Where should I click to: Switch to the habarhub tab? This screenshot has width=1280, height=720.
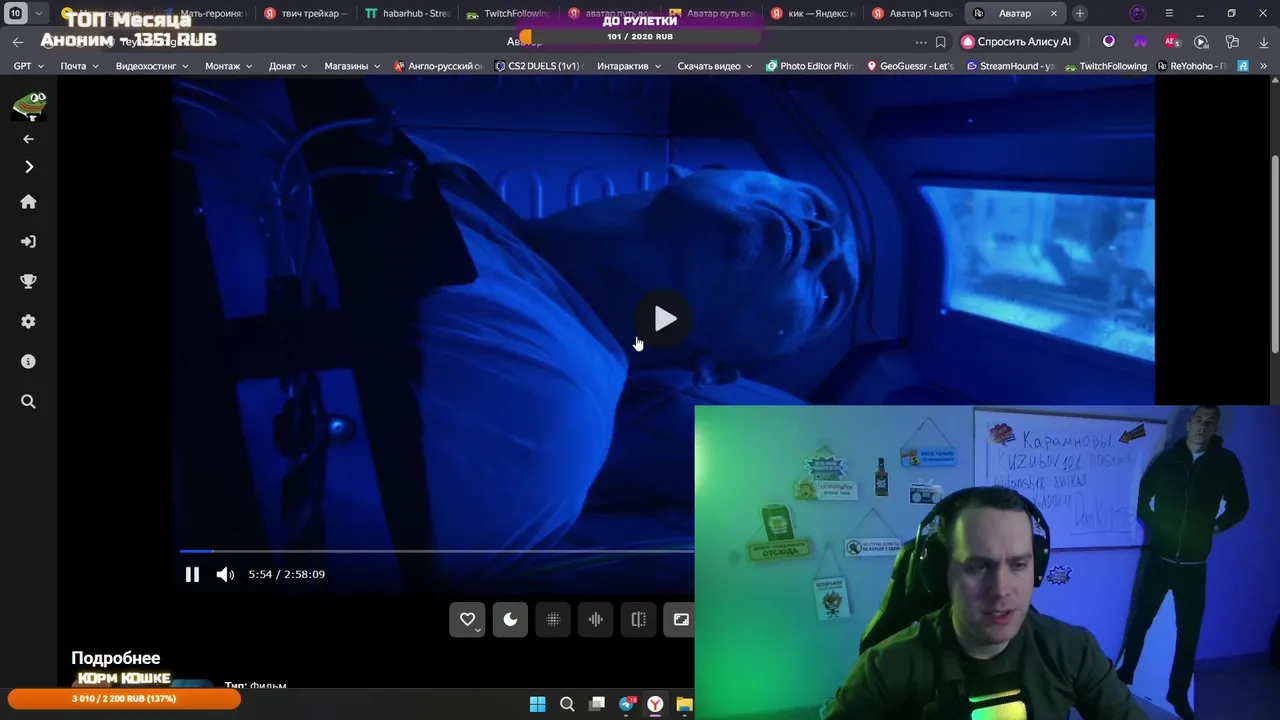click(407, 13)
